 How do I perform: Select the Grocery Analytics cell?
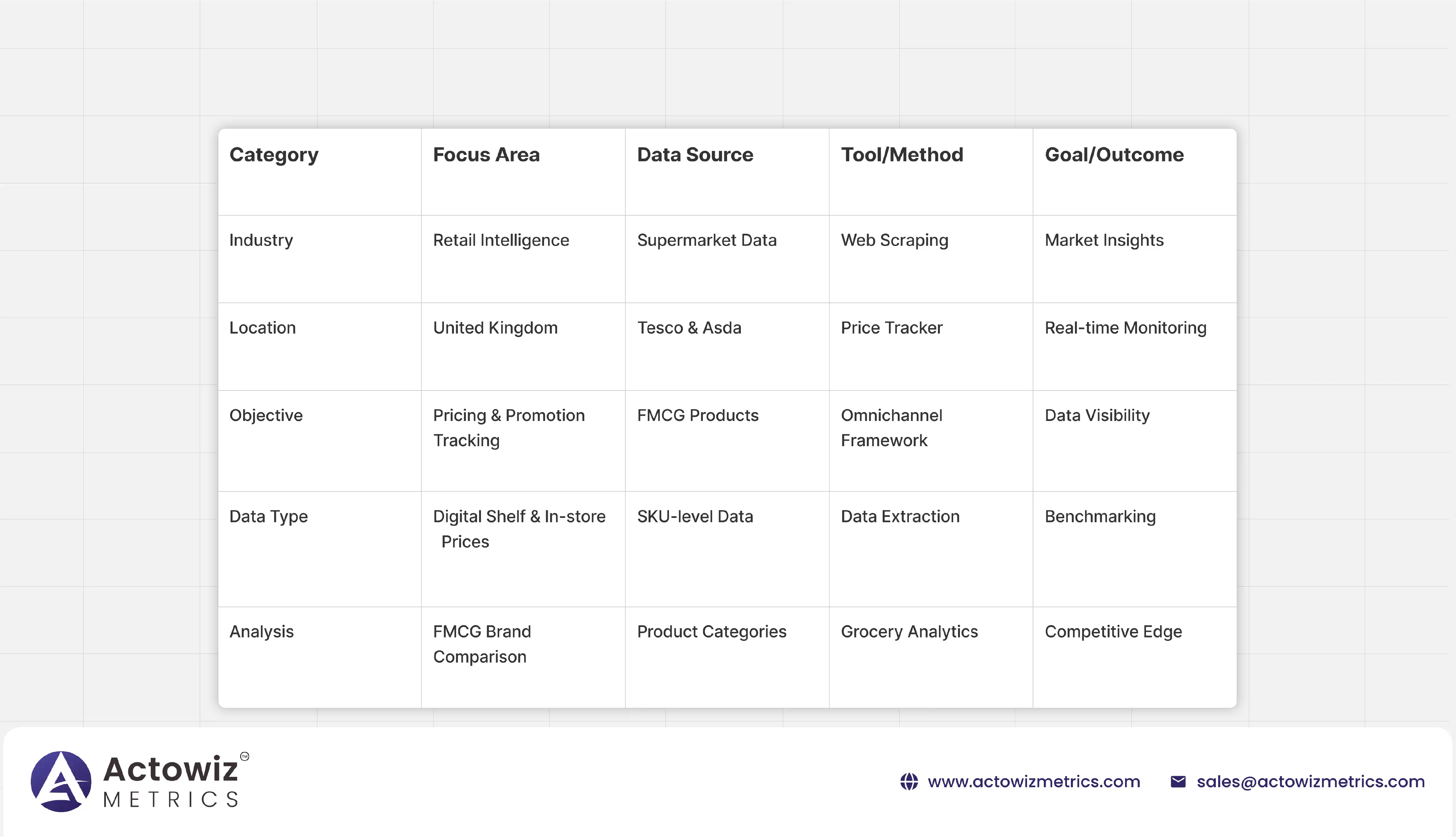pyautogui.click(x=909, y=631)
